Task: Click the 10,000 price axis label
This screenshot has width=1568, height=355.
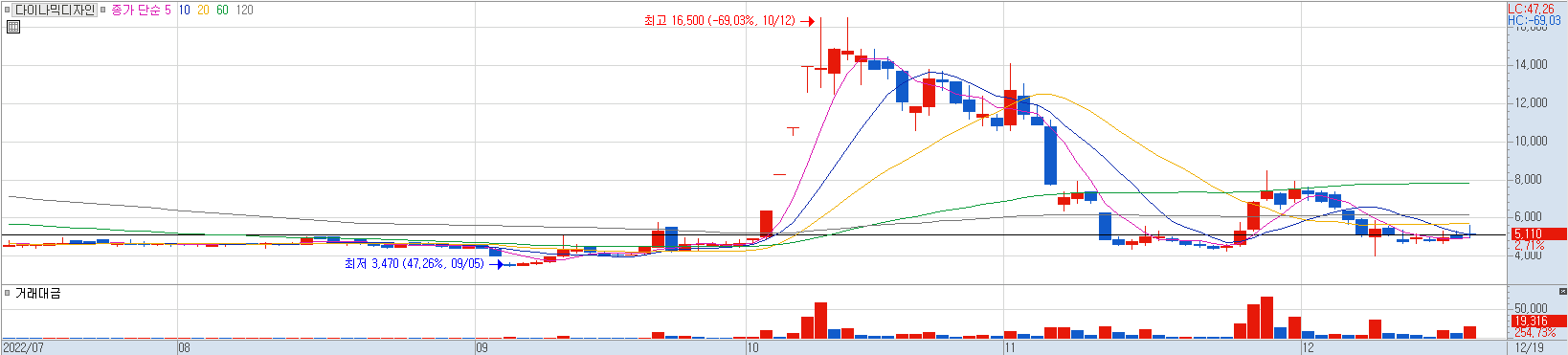Action: (x=1531, y=141)
